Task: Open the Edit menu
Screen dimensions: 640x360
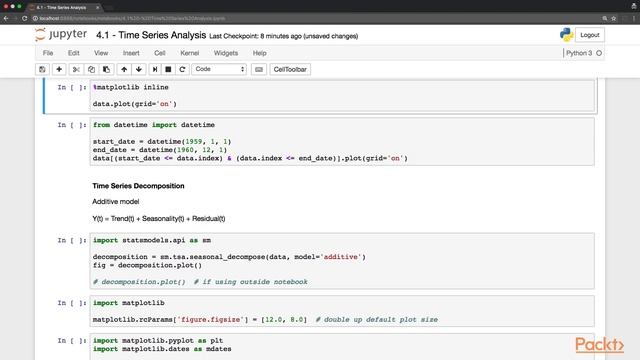Action: pyautogui.click(x=73, y=53)
